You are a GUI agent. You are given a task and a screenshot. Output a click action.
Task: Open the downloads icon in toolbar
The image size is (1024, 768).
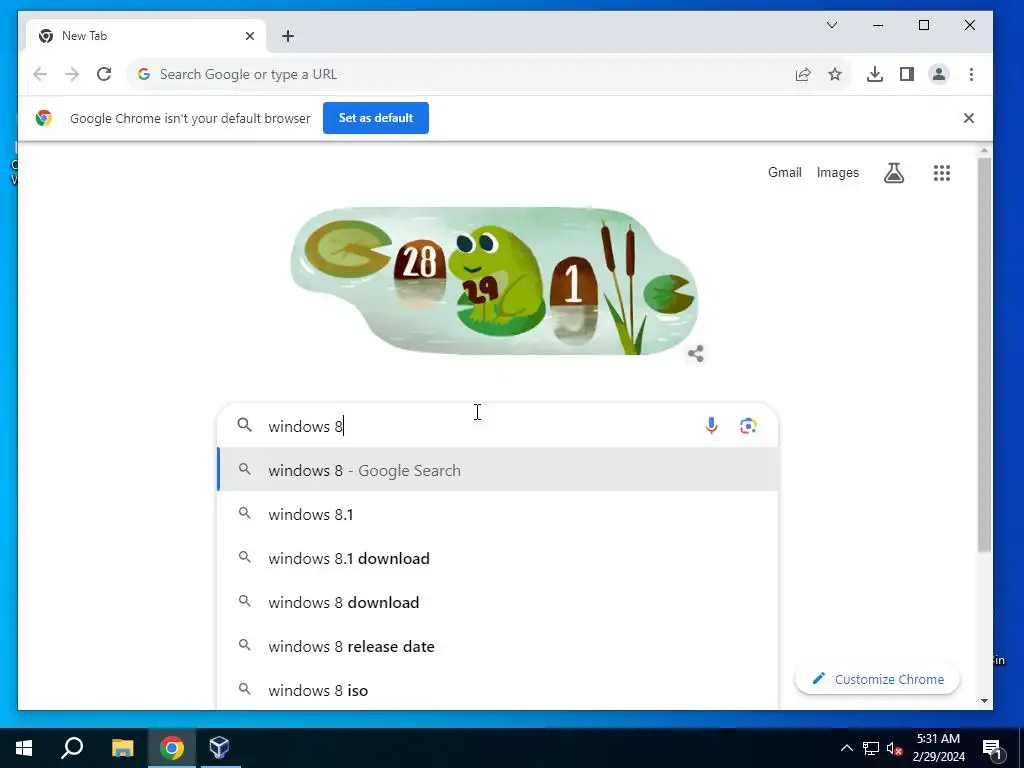point(874,74)
